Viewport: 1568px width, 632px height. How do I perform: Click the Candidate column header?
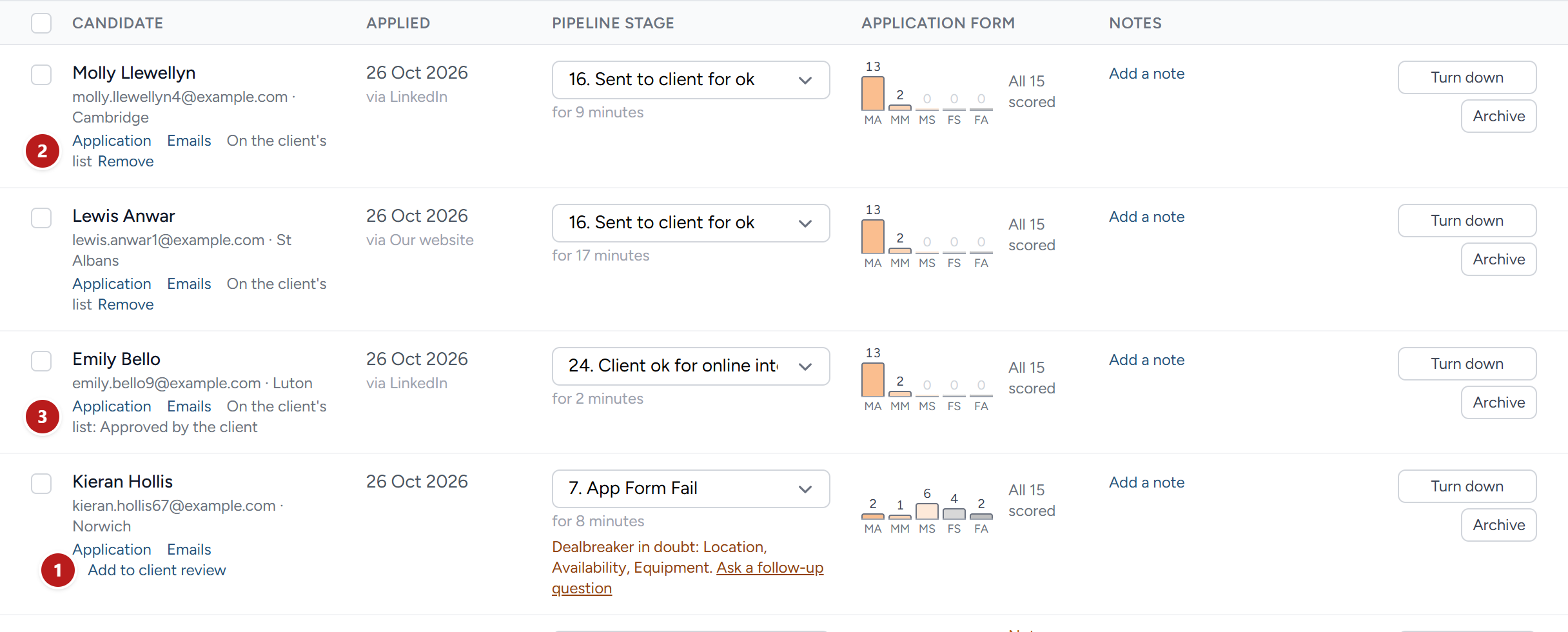point(117,23)
